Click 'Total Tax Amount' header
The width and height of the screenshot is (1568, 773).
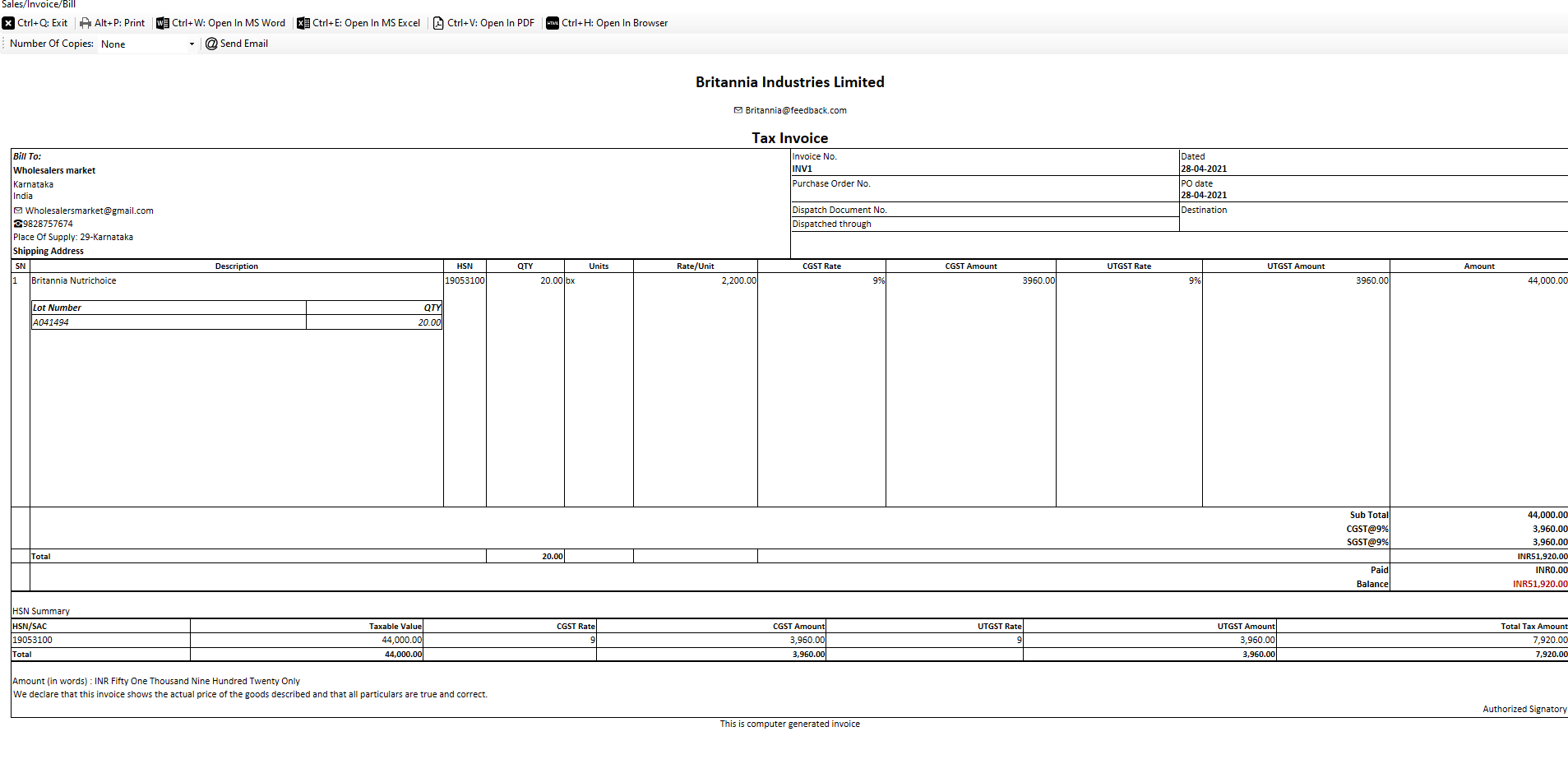click(1533, 627)
